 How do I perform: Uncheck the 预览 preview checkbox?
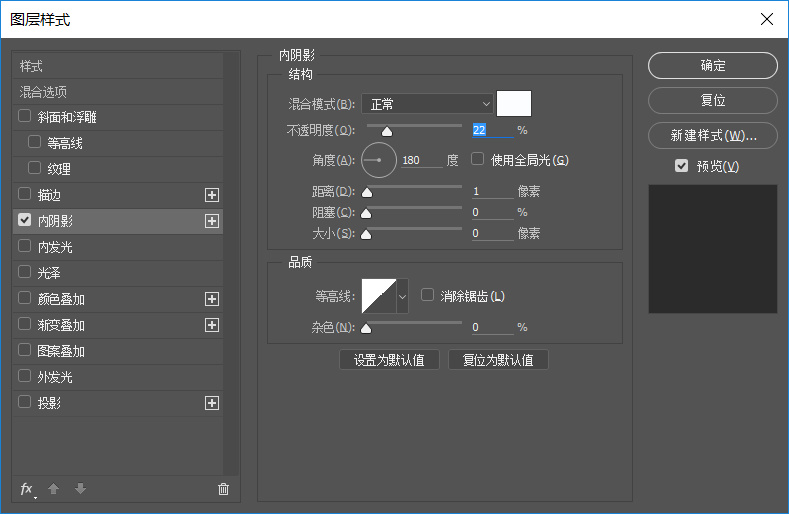(x=682, y=166)
